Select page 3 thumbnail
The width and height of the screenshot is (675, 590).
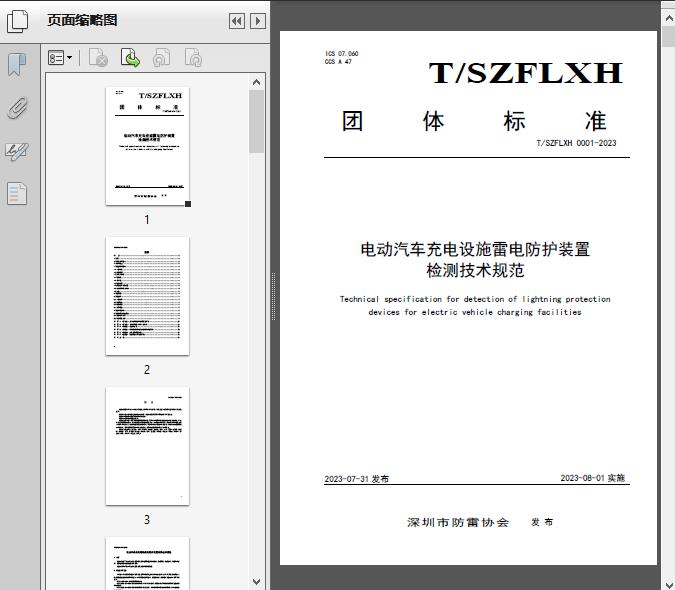(x=147, y=446)
